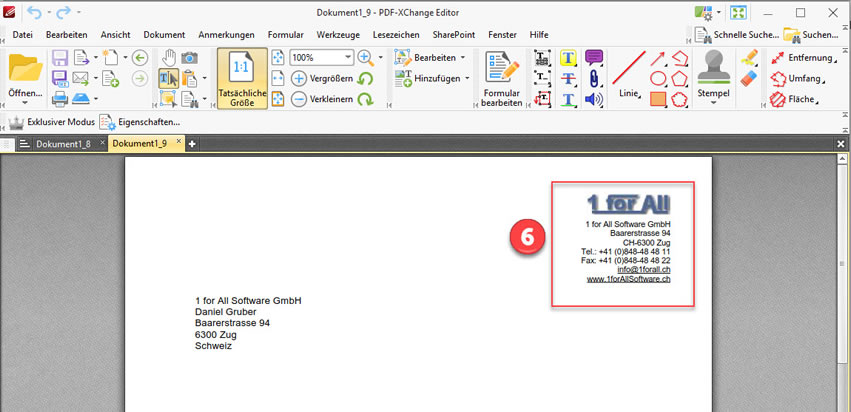This screenshot has height=412, width=851.
Task: Open the Datei menu
Action: [x=22, y=35]
